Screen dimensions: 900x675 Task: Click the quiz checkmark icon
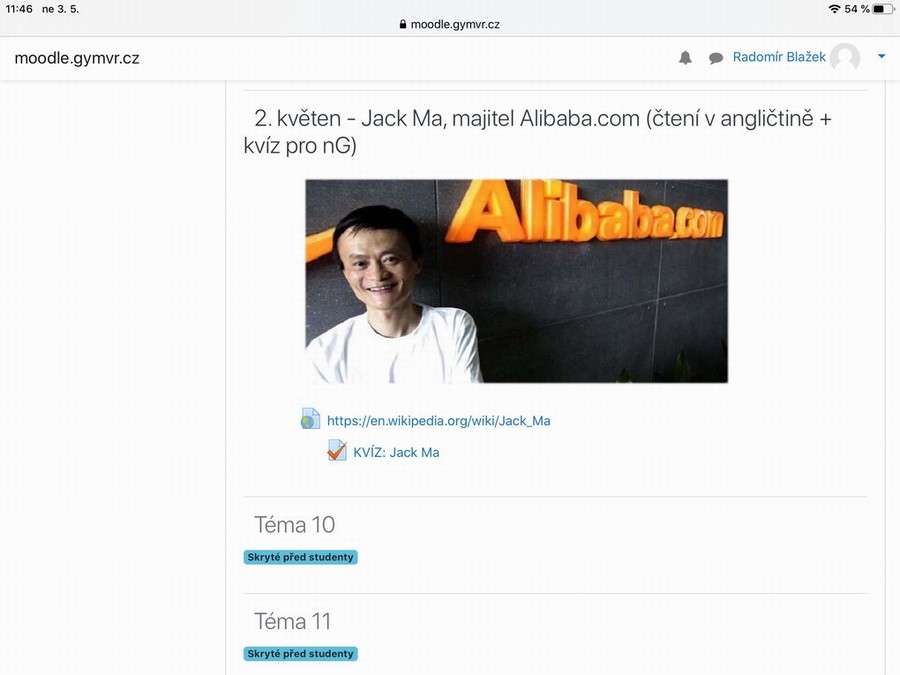337,450
